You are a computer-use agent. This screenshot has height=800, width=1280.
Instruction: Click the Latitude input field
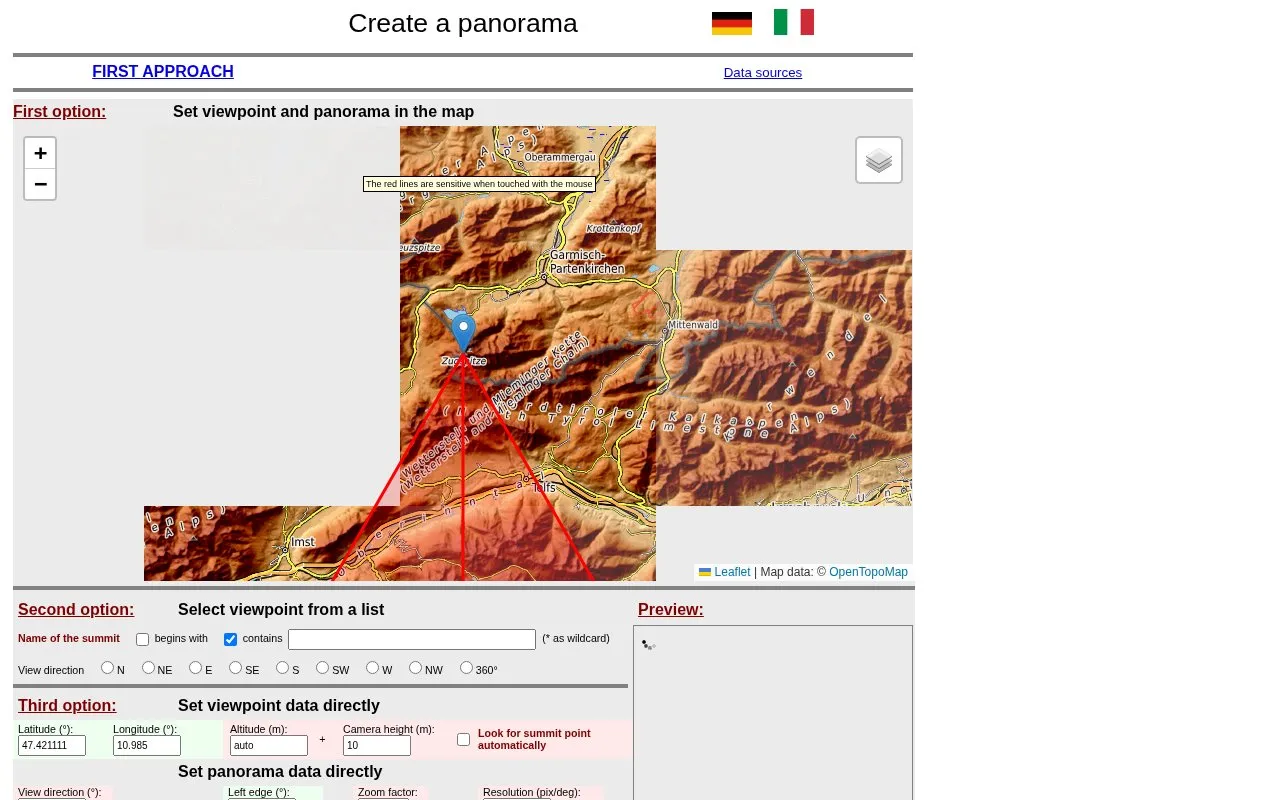point(52,746)
